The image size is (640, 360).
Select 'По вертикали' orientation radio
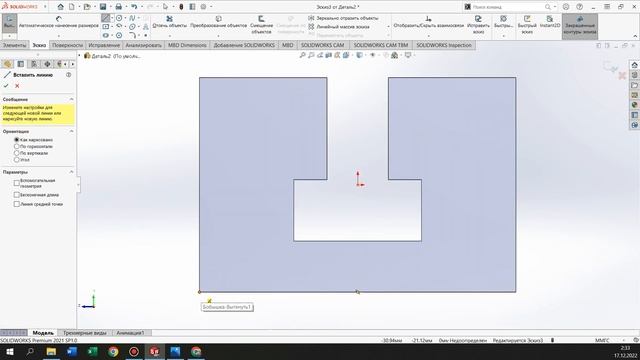(17, 153)
